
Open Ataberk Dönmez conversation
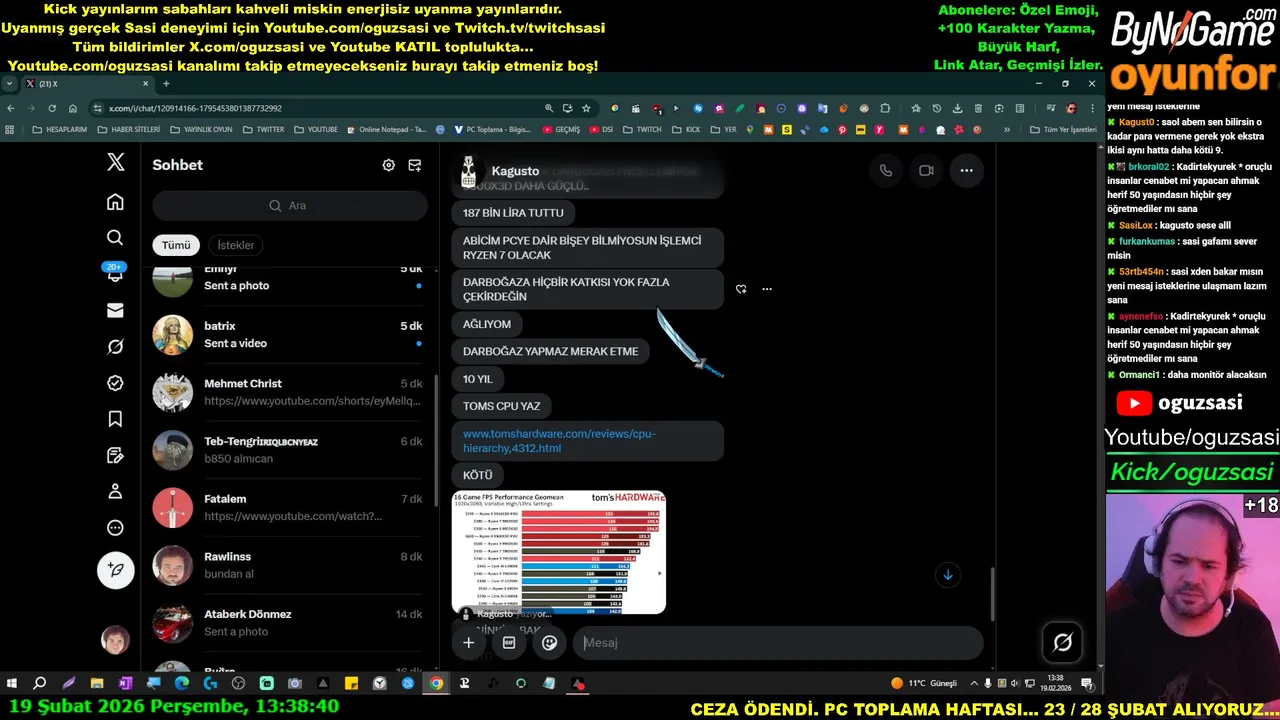point(289,622)
